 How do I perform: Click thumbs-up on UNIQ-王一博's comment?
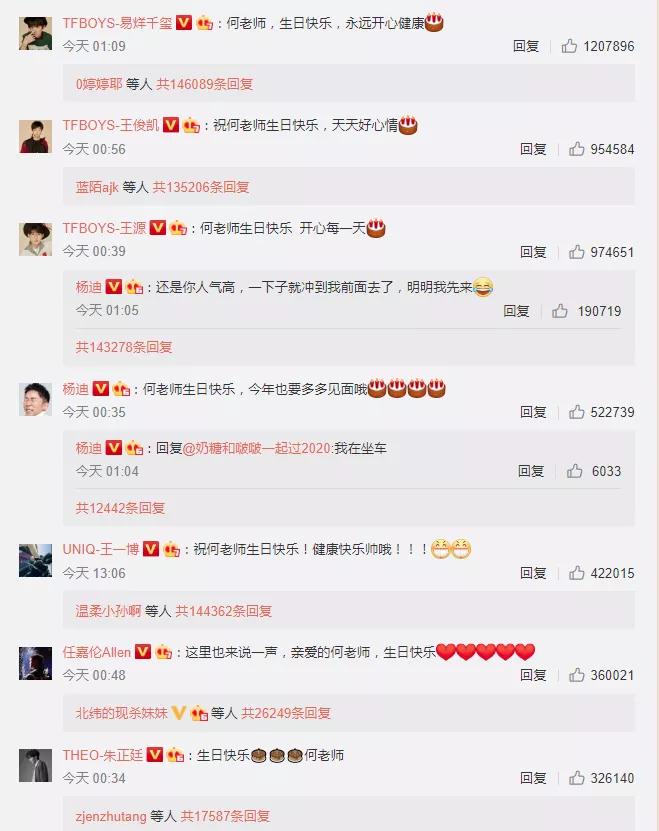pyautogui.click(x=577, y=573)
